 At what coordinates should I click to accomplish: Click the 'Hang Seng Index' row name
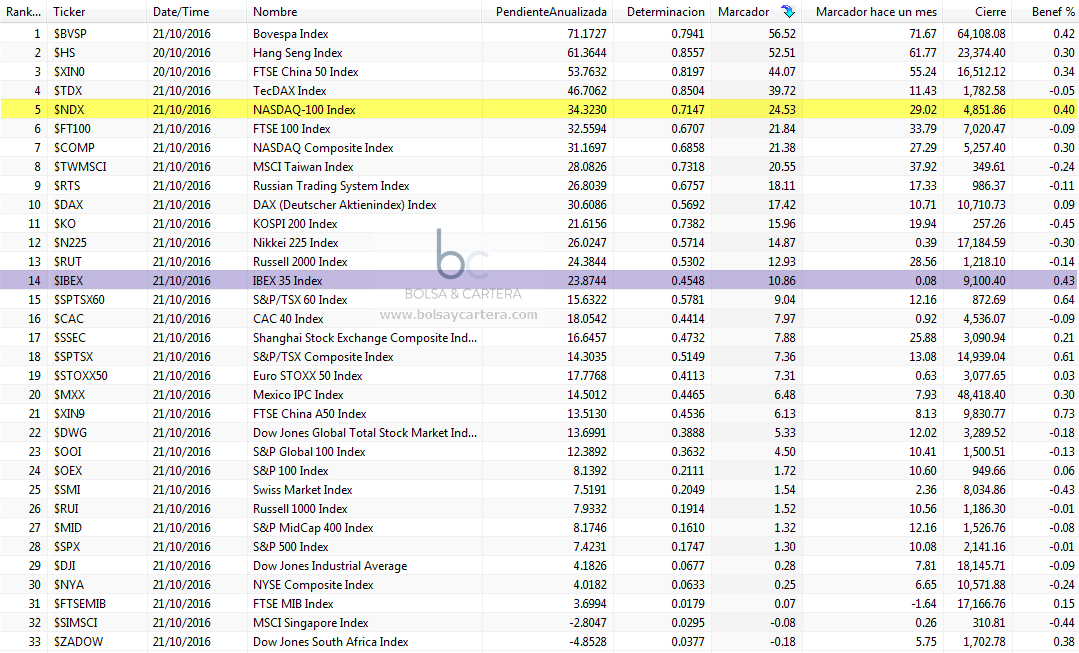point(297,53)
